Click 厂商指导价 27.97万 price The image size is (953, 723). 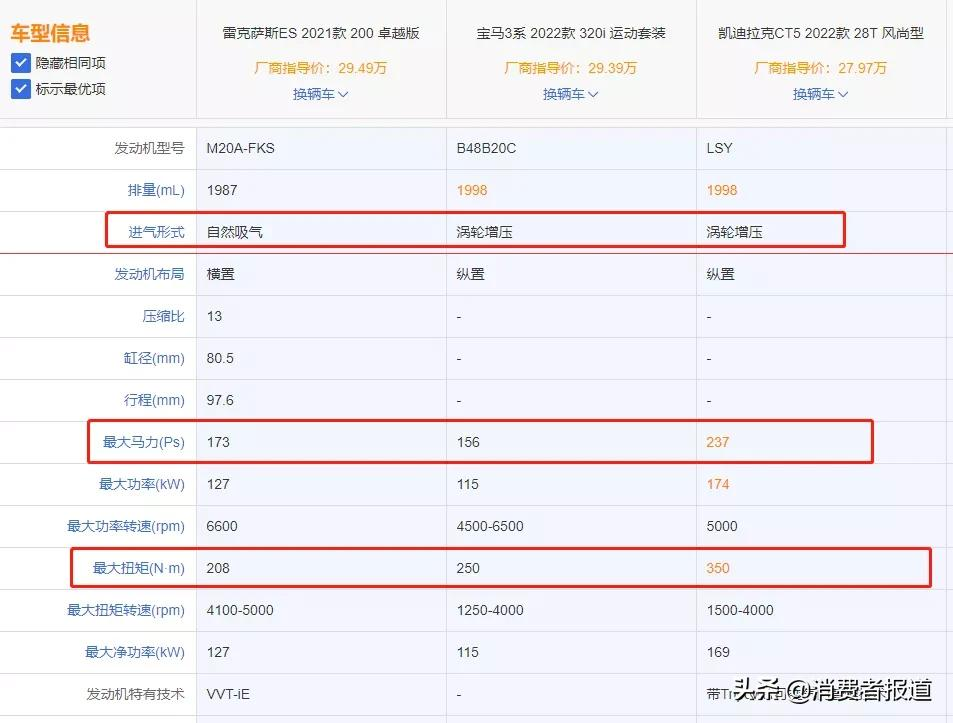click(820, 67)
